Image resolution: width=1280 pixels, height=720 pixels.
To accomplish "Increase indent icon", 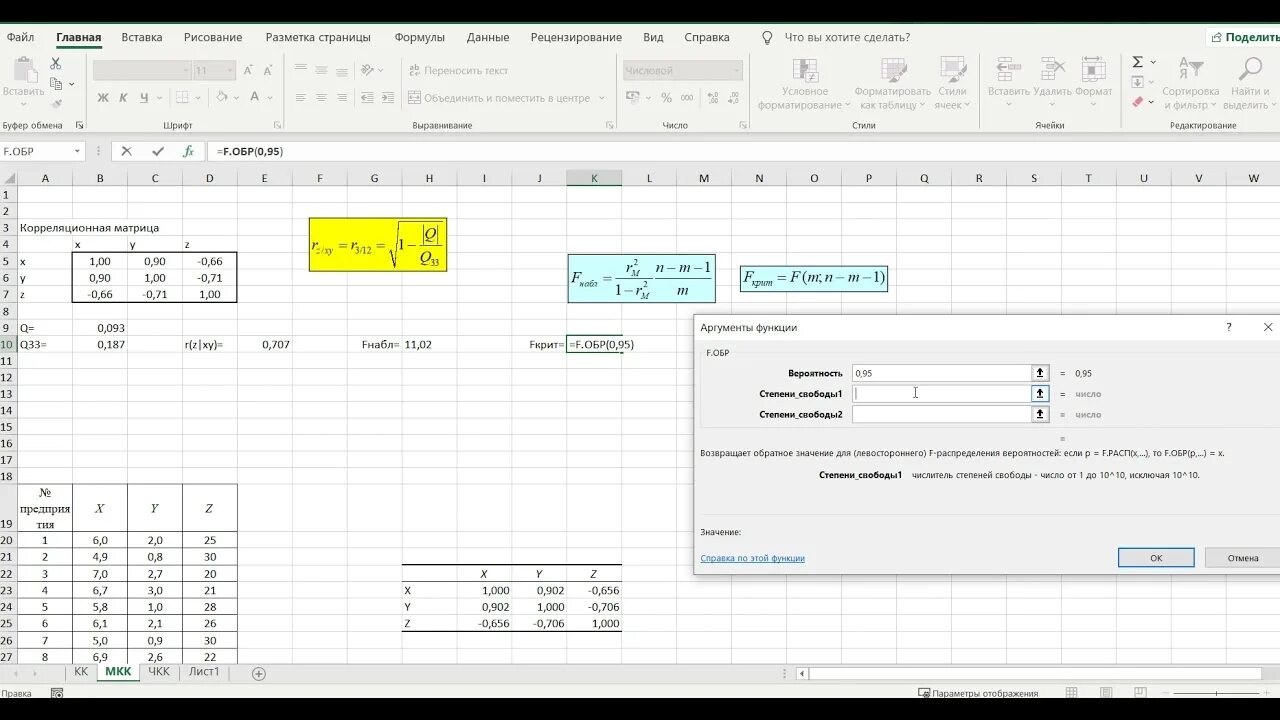I will [390, 98].
